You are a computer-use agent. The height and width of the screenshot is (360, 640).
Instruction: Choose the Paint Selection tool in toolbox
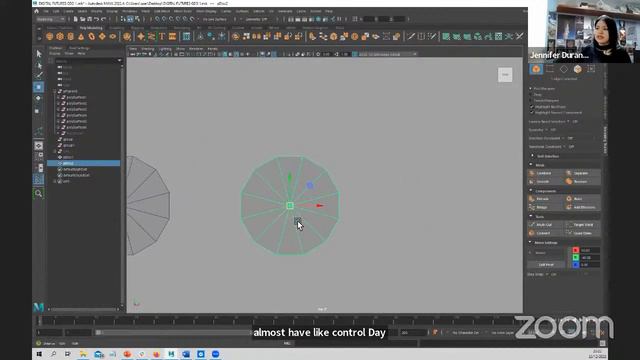pos(39,76)
